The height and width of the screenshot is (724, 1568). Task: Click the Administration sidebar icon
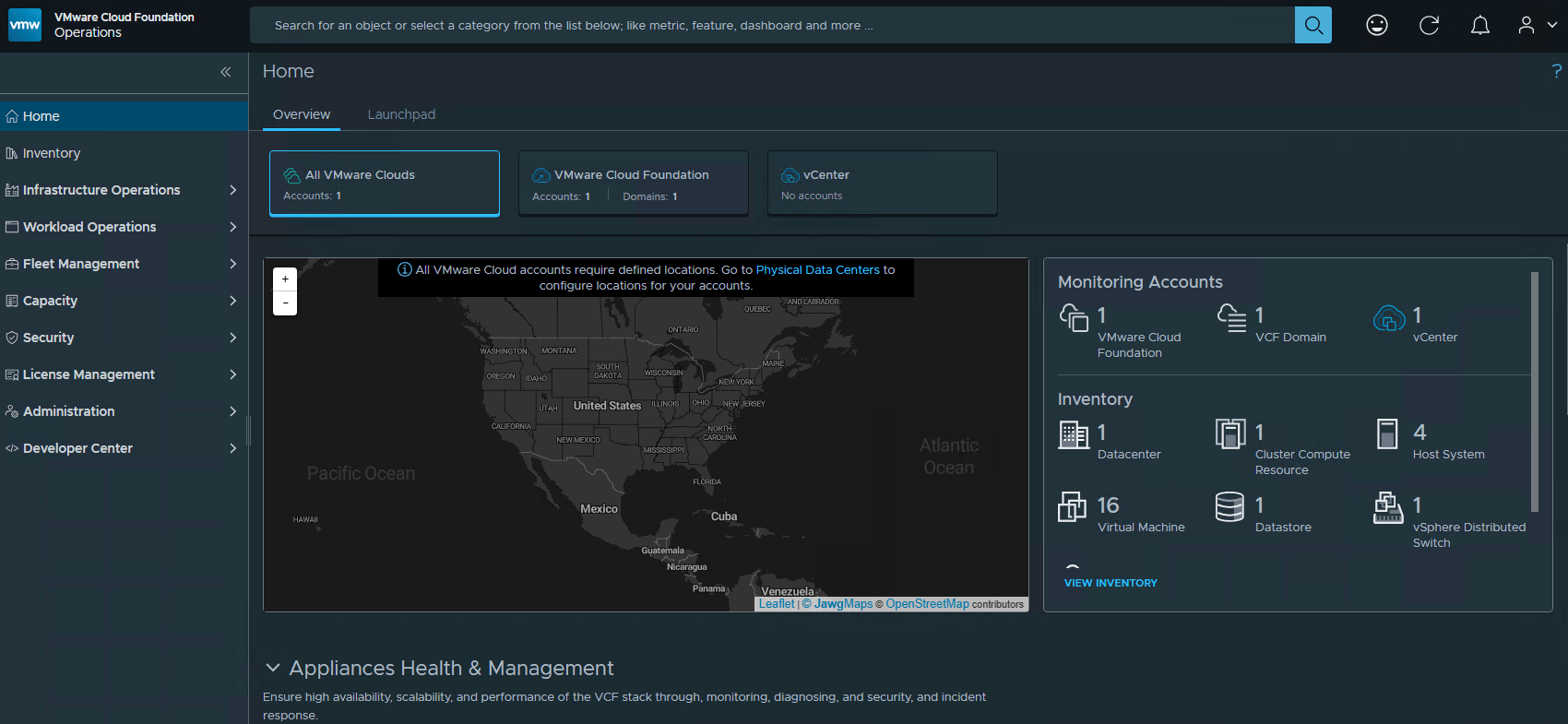tap(12, 411)
